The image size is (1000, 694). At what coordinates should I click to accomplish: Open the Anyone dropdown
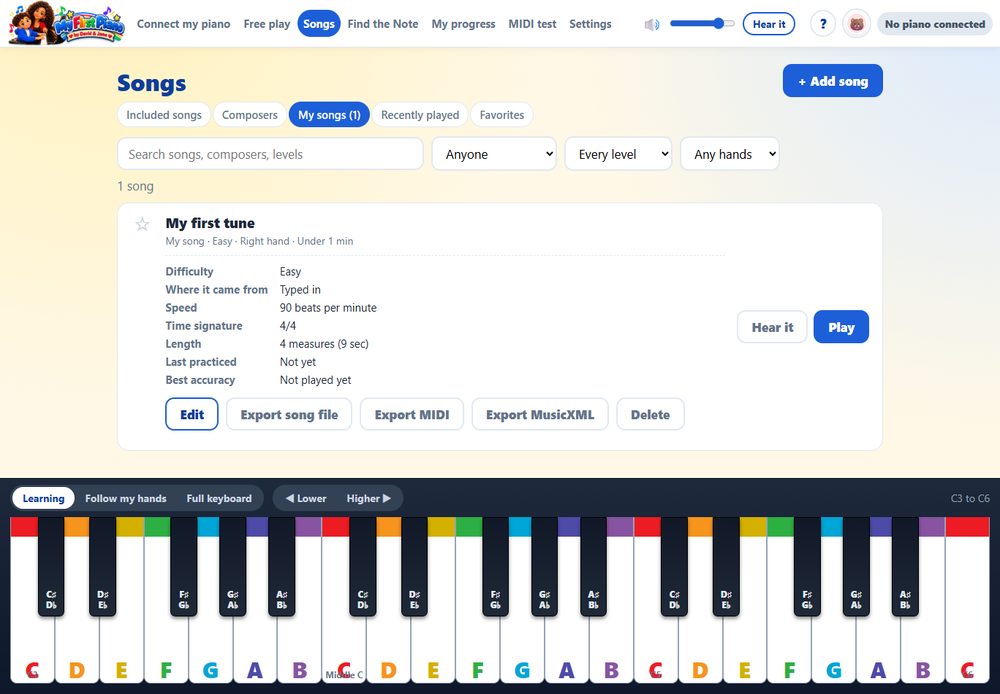click(494, 154)
